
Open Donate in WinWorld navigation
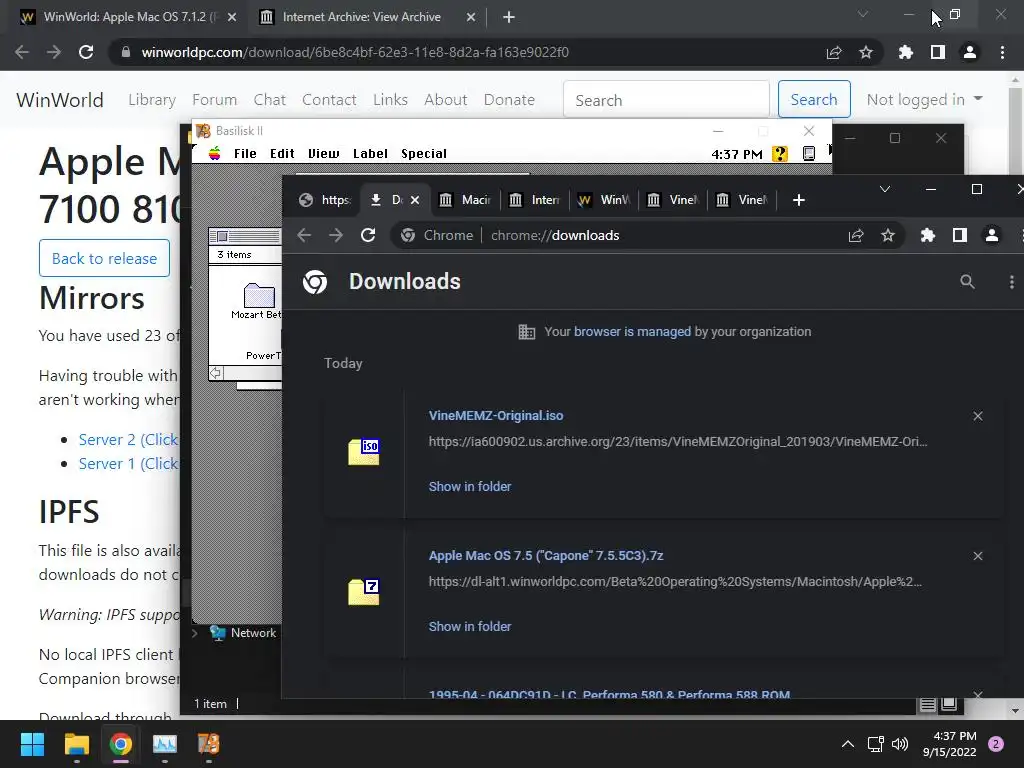click(509, 100)
